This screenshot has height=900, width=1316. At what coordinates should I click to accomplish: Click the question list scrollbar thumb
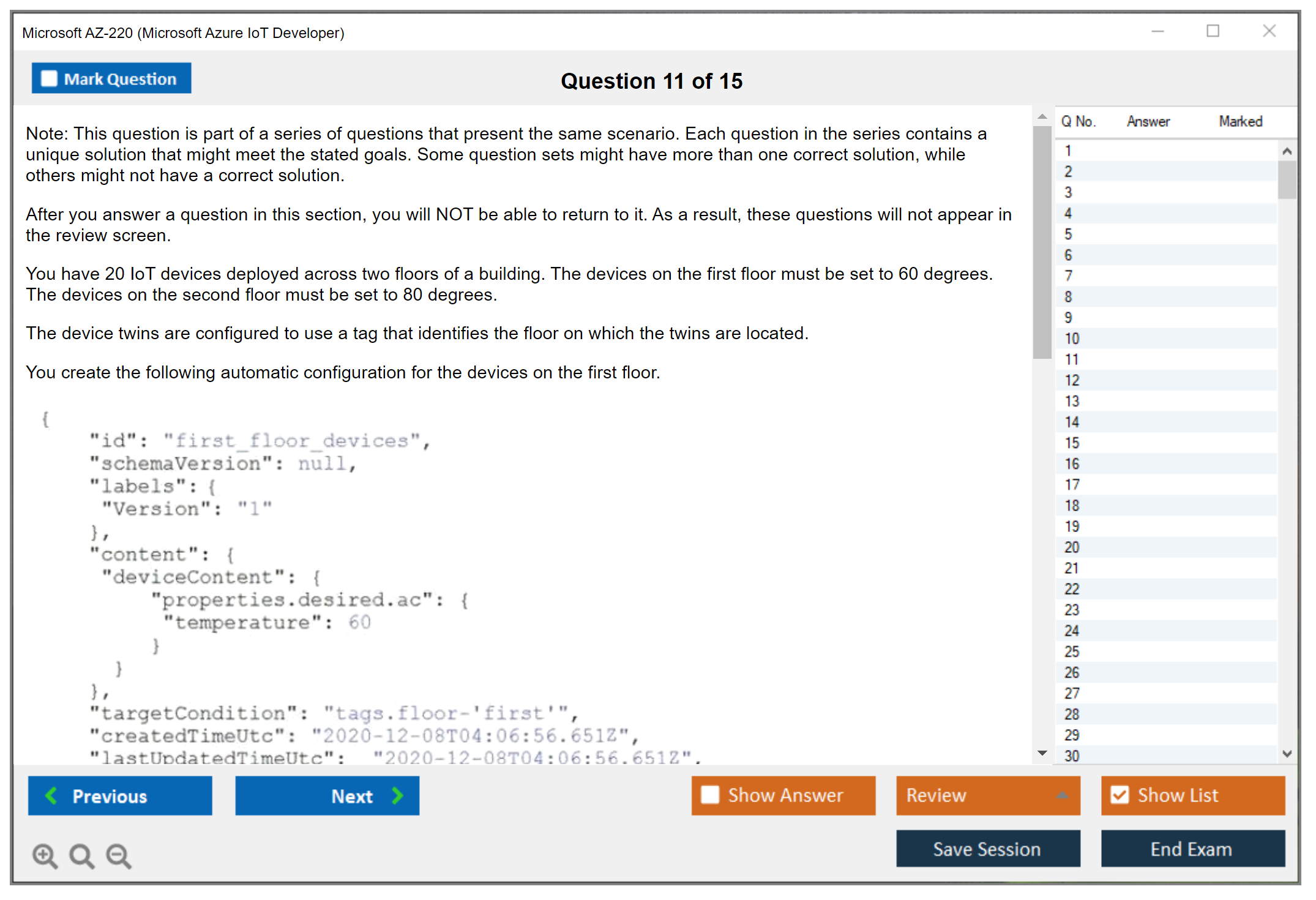(x=1287, y=179)
